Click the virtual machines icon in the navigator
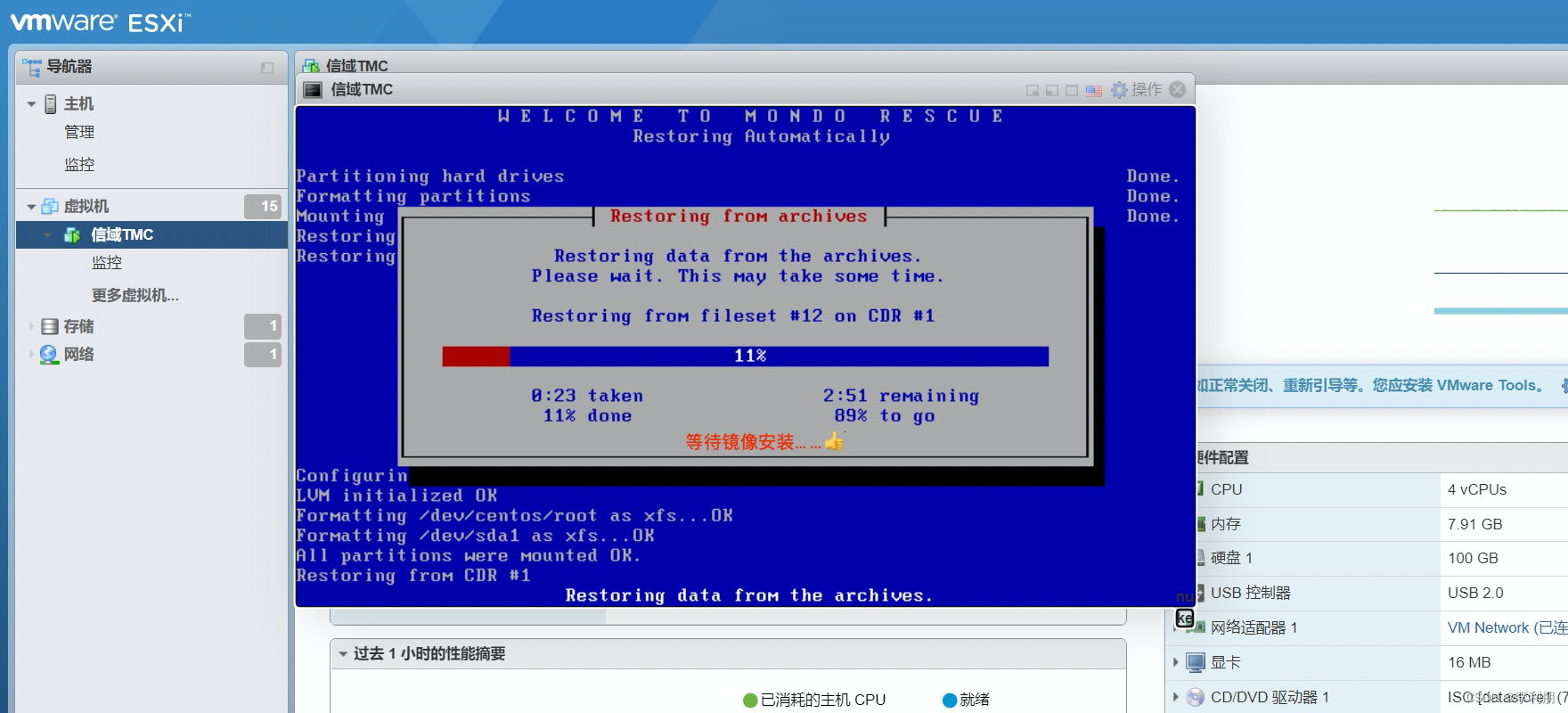 click(x=50, y=206)
